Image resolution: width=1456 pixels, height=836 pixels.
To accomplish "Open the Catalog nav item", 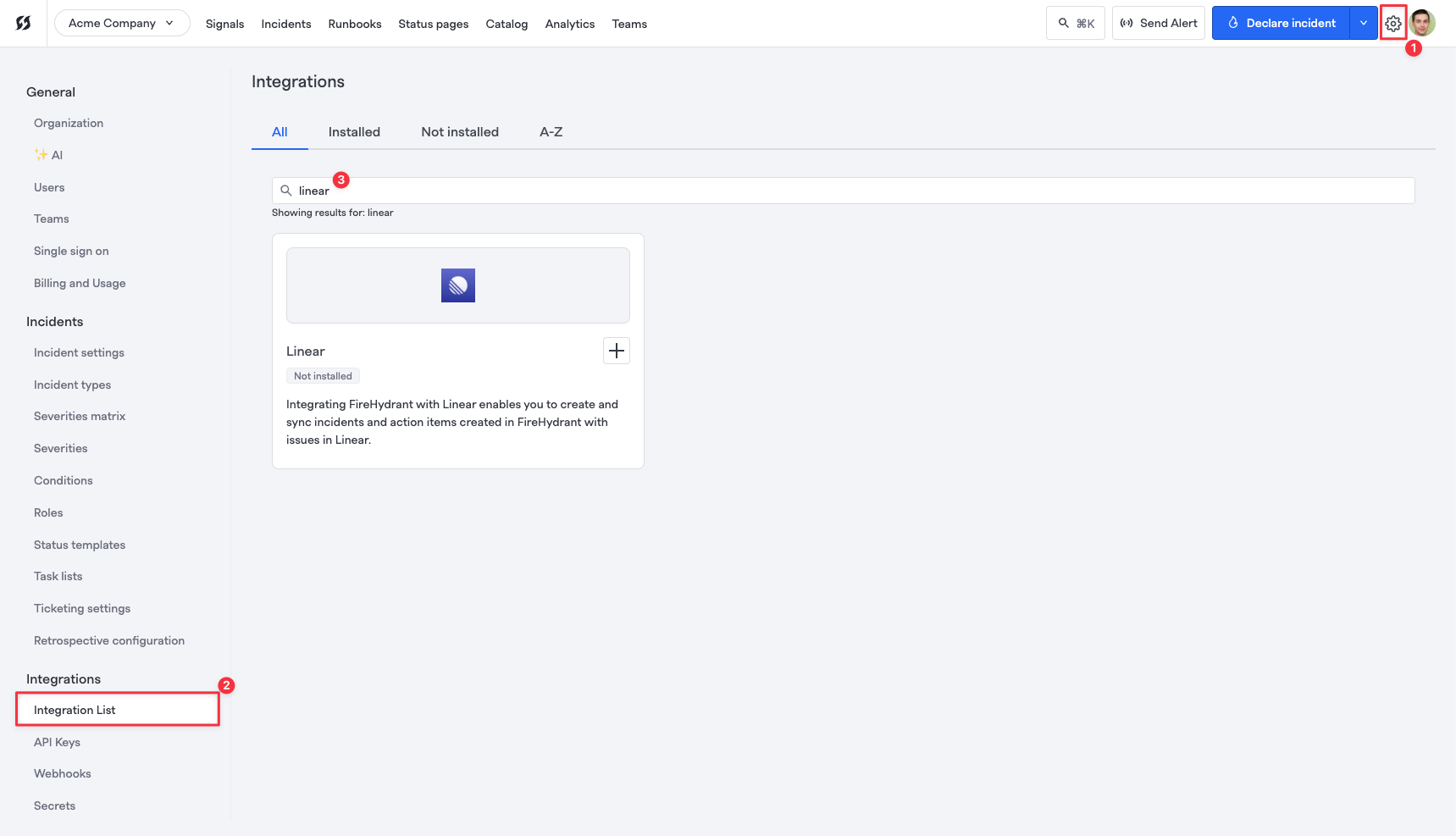I will coord(507,24).
